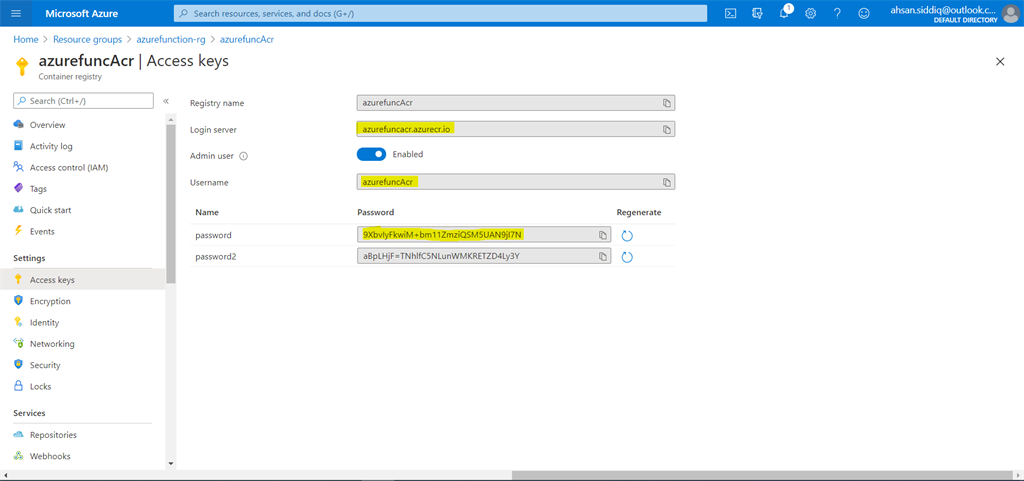Open the feedback smiley icon

864,13
